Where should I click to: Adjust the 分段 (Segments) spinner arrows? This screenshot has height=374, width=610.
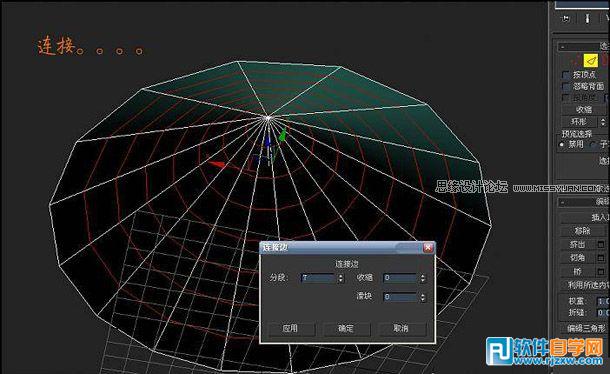click(341, 278)
